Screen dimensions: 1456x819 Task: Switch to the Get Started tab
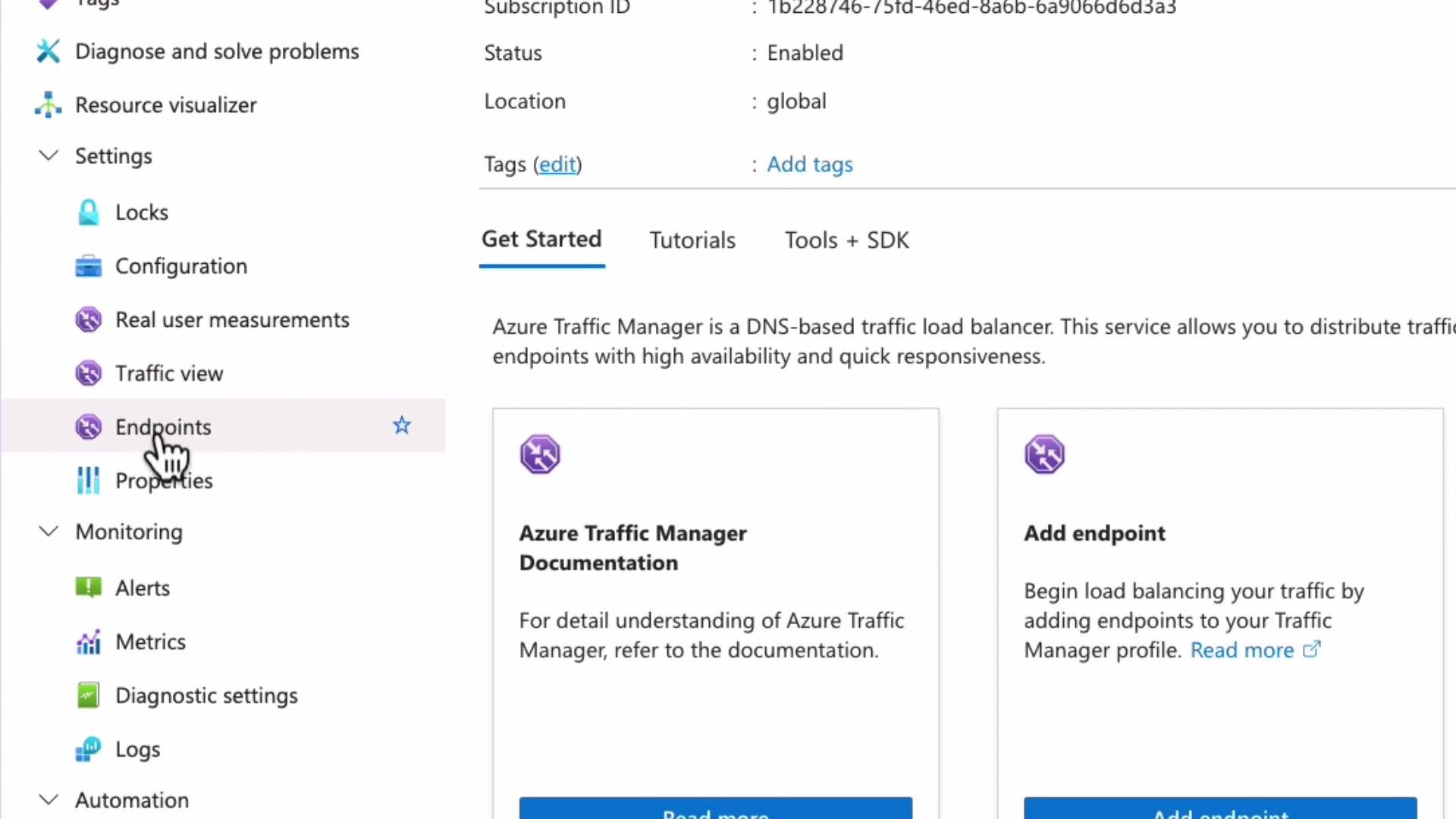(541, 240)
